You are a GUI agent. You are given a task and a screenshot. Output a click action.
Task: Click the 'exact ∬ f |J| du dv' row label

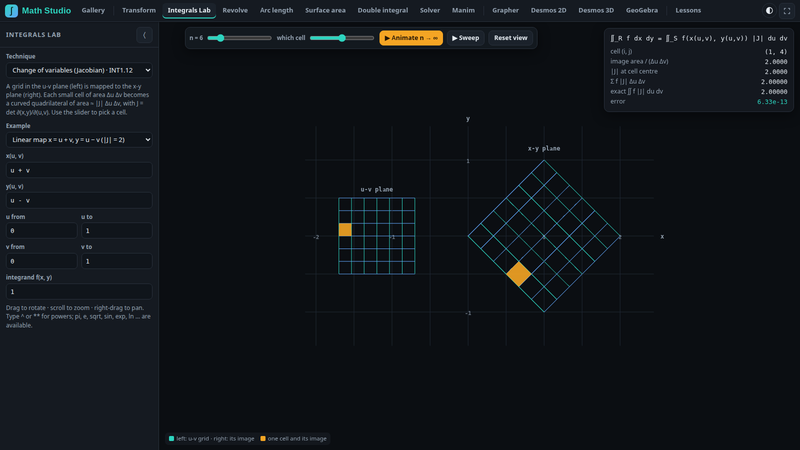pyautogui.click(x=637, y=91)
